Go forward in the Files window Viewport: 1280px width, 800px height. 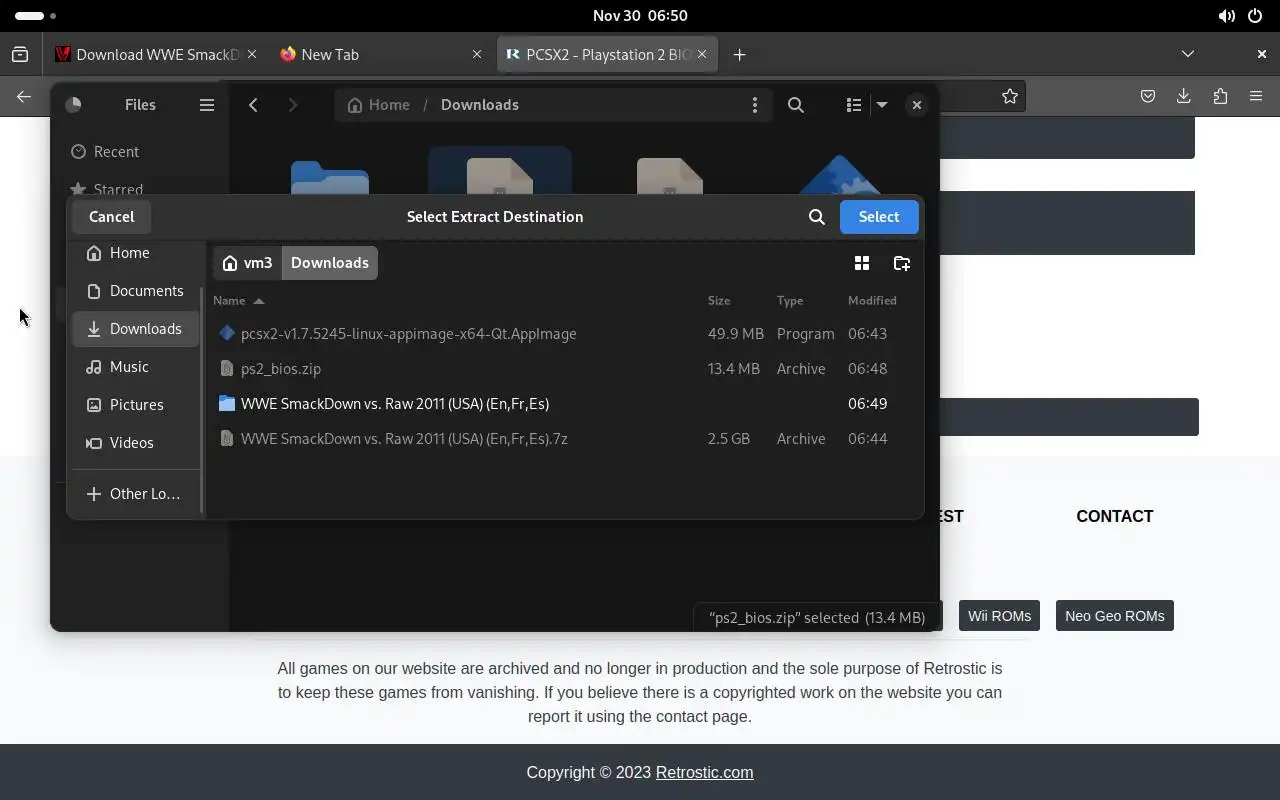(292, 105)
